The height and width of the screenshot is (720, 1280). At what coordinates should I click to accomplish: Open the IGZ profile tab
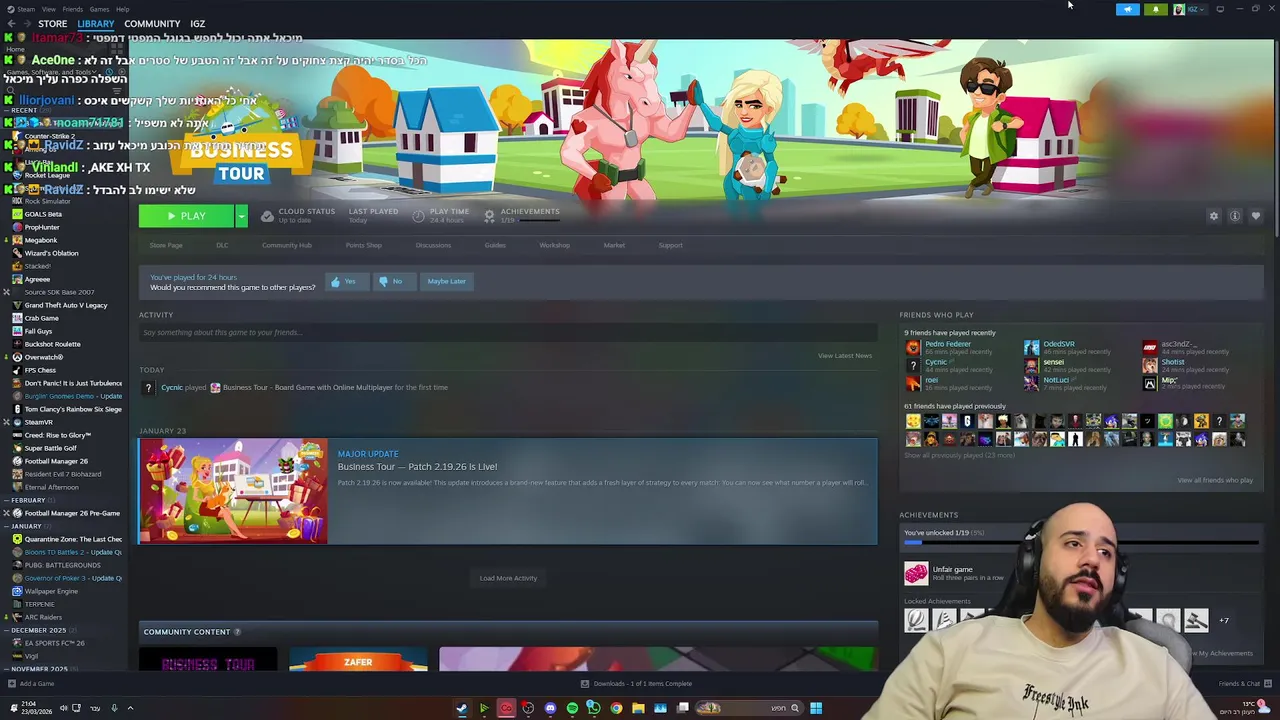click(198, 24)
